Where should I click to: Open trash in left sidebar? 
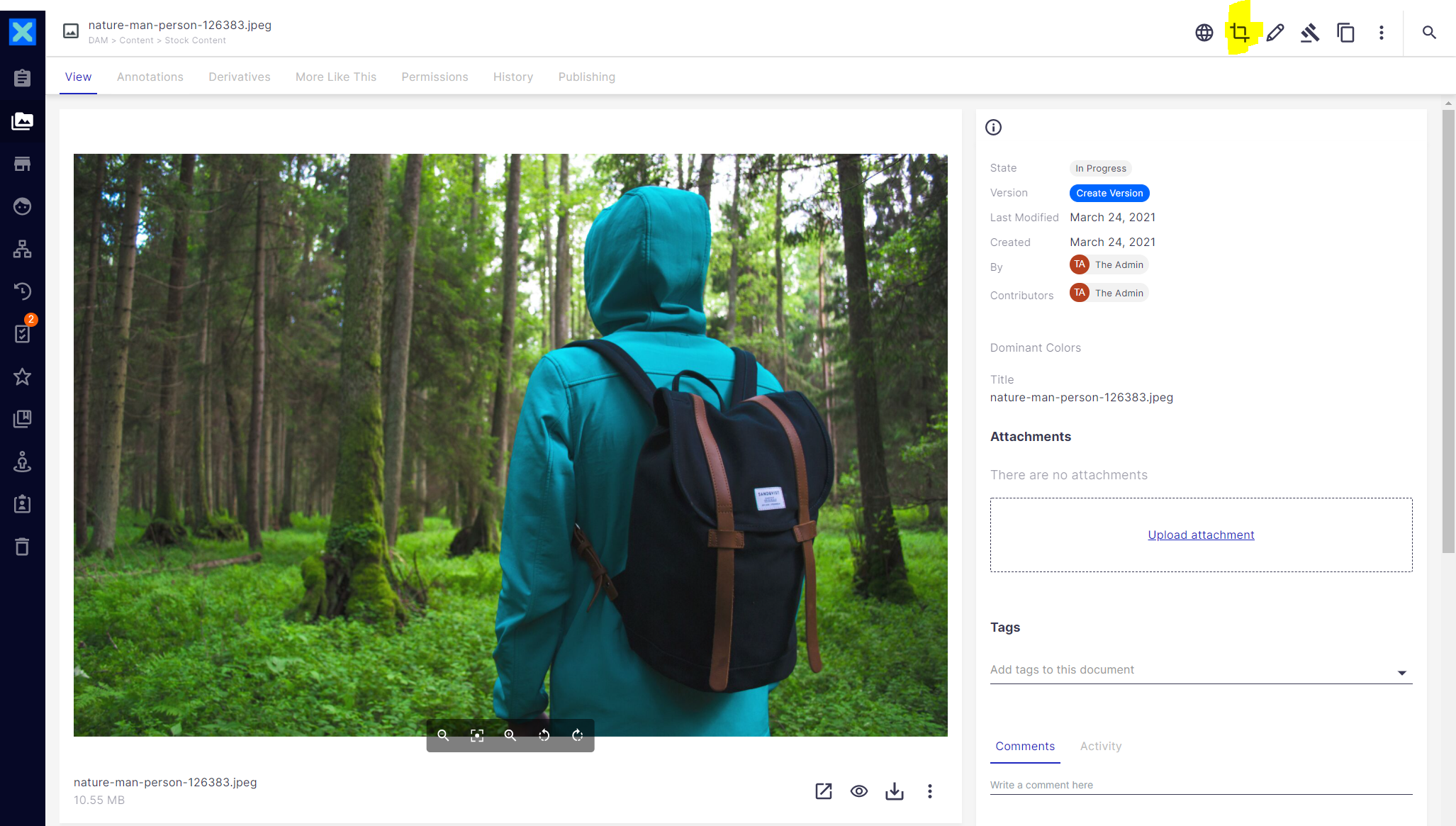click(x=22, y=547)
